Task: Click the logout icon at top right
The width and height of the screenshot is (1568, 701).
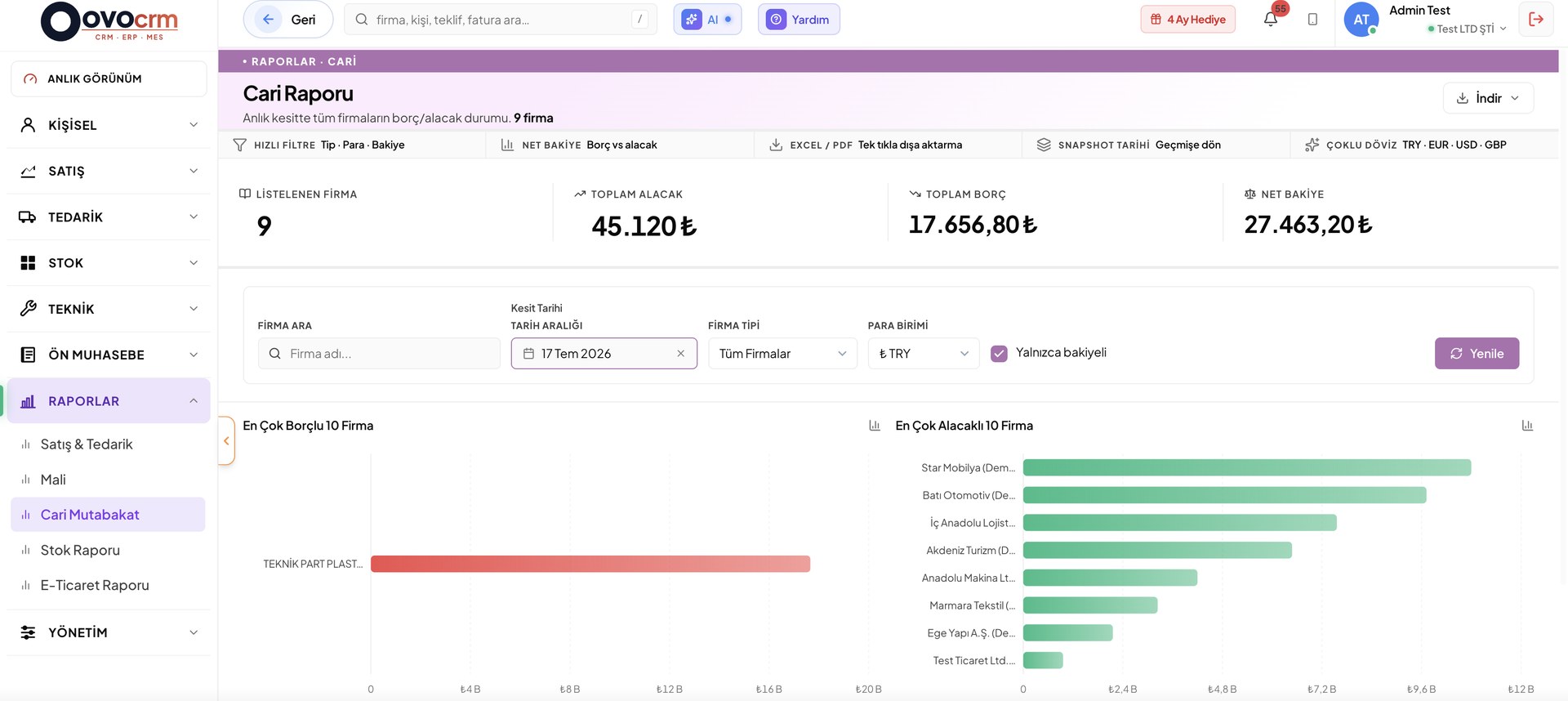Action: pyautogui.click(x=1535, y=19)
